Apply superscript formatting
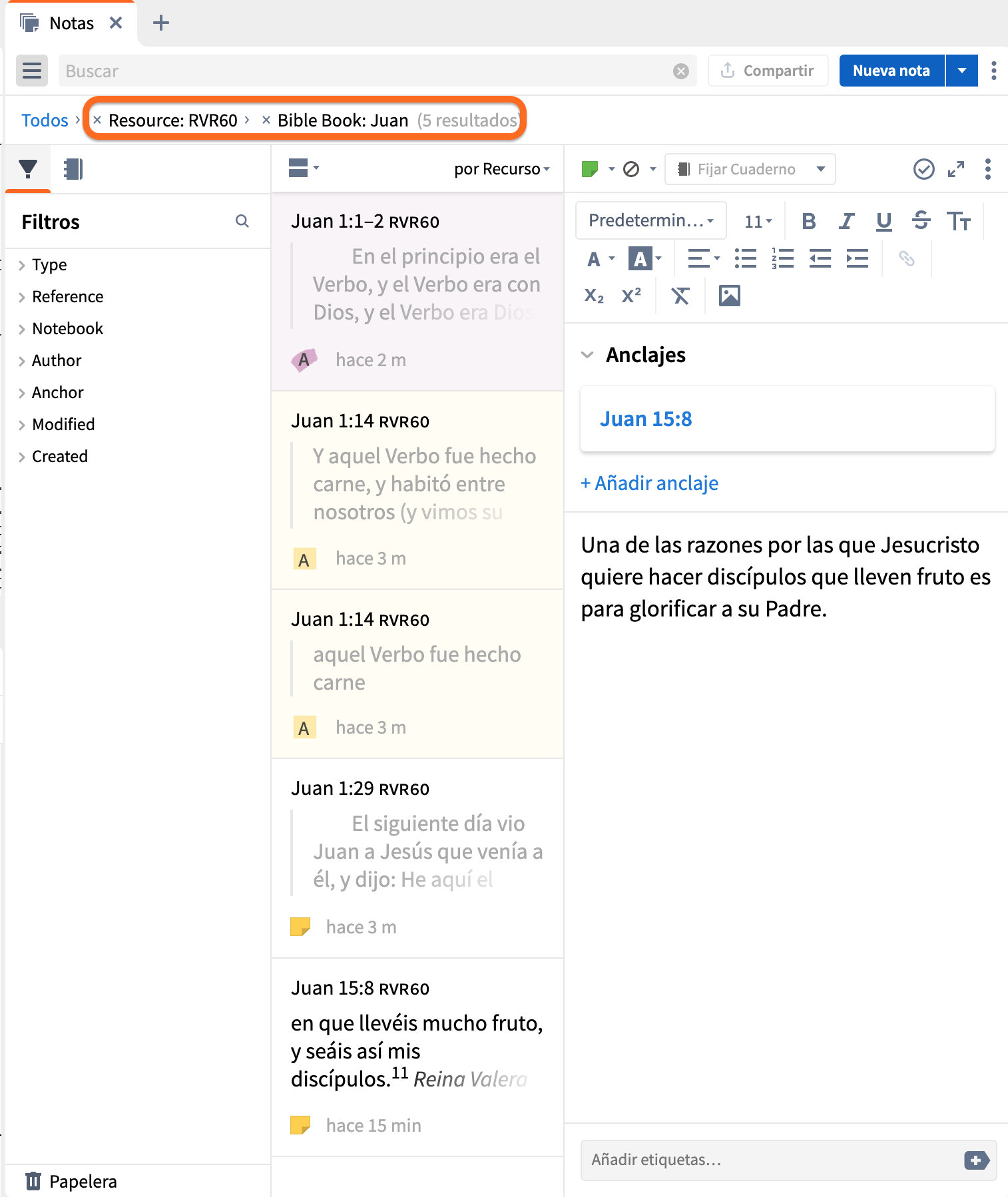The height and width of the screenshot is (1197, 1008). pyautogui.click(x=631, y=296)
